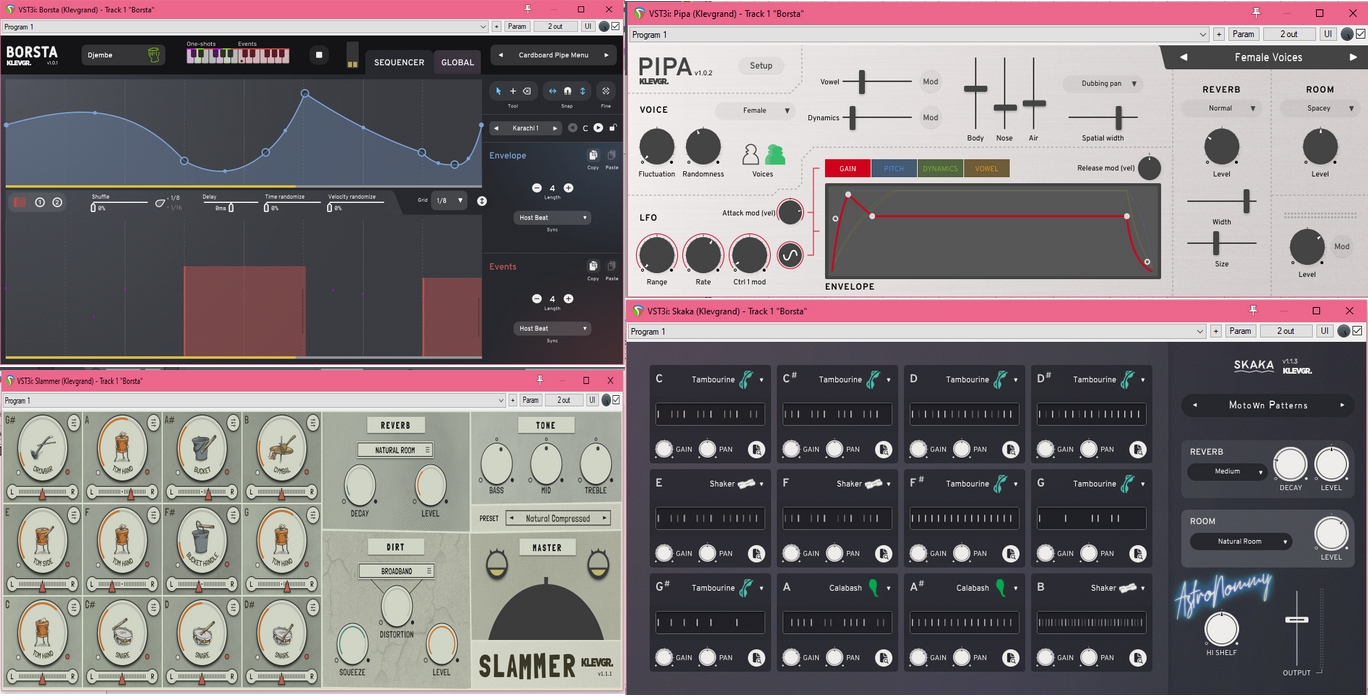Select the green multi-voices icon in Pipa
Image resolution: width=1368 pixels, height=696 pixels.
click(x=775, y=154)
